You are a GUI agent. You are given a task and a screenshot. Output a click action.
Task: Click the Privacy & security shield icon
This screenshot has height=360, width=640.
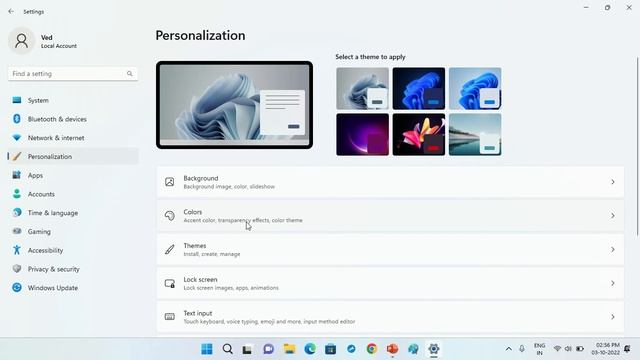click(17, 269)
